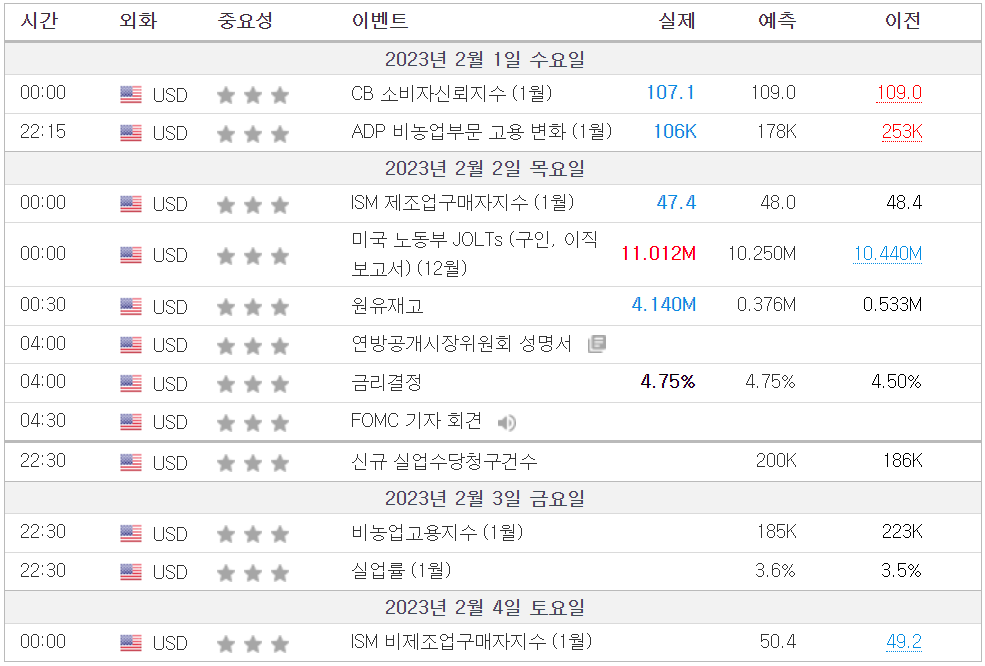Viewport: 985px width, 666px height.
Task: Click forecast value 0.376M
Action: click(x=766, y=305)
